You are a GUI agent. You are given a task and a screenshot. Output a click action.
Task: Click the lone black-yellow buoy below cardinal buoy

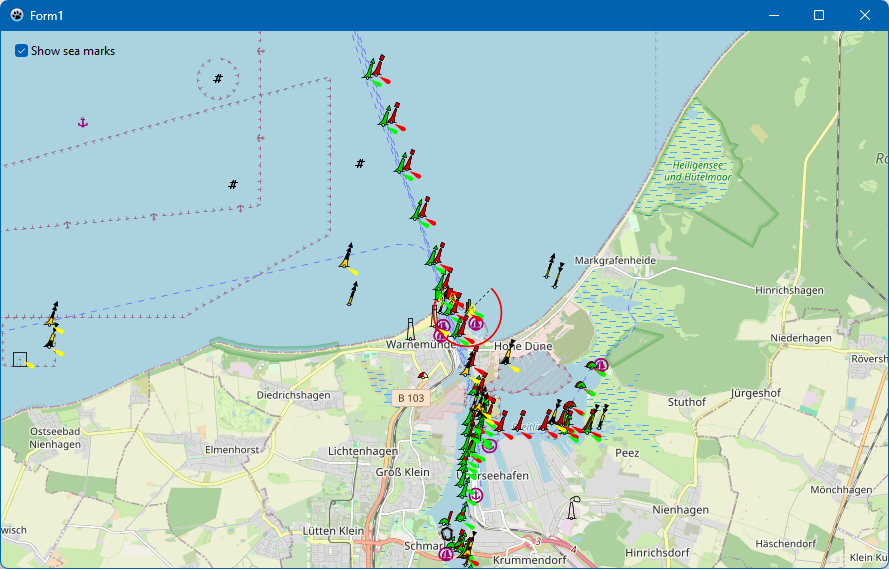click(x=353, y=294)
